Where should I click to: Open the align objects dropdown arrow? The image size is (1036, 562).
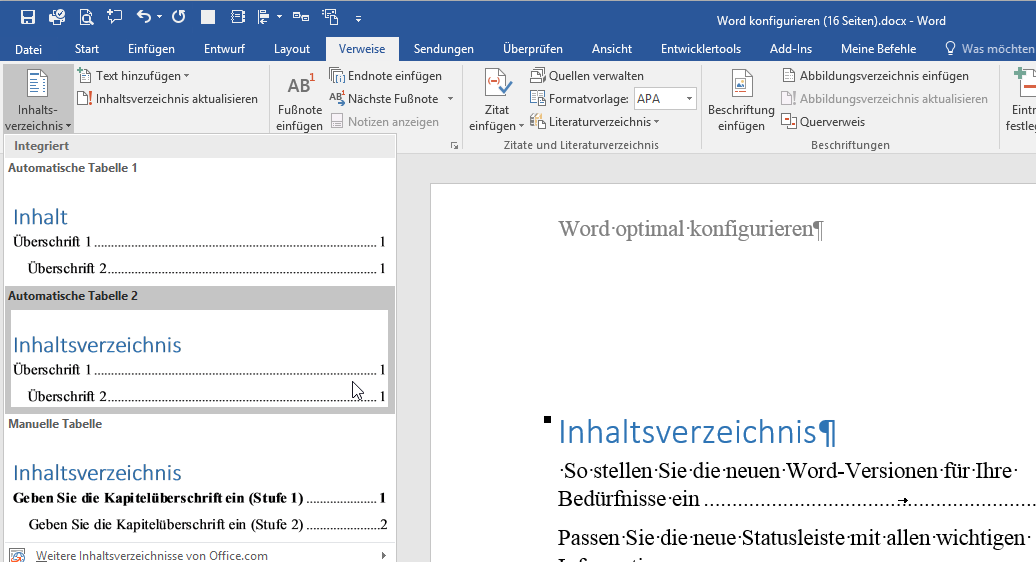coord(279,17)
